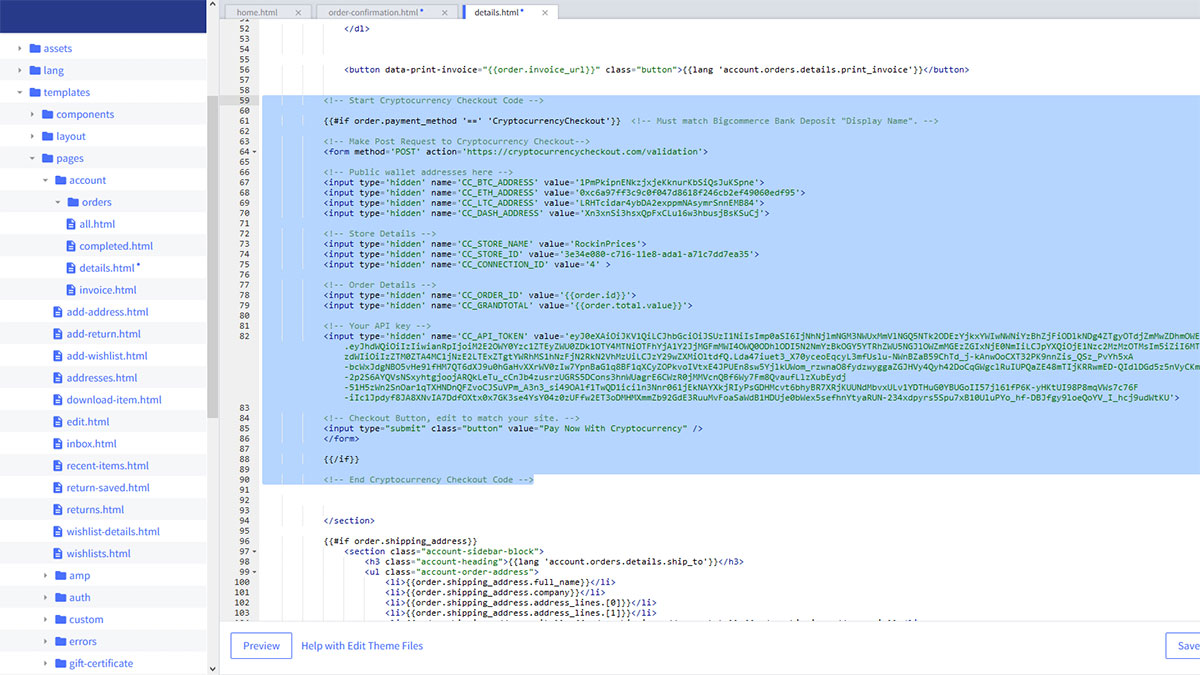Screen dimensions: 1200x675
Task: Open completed.html in the file tree
Action: pos(116,246)
